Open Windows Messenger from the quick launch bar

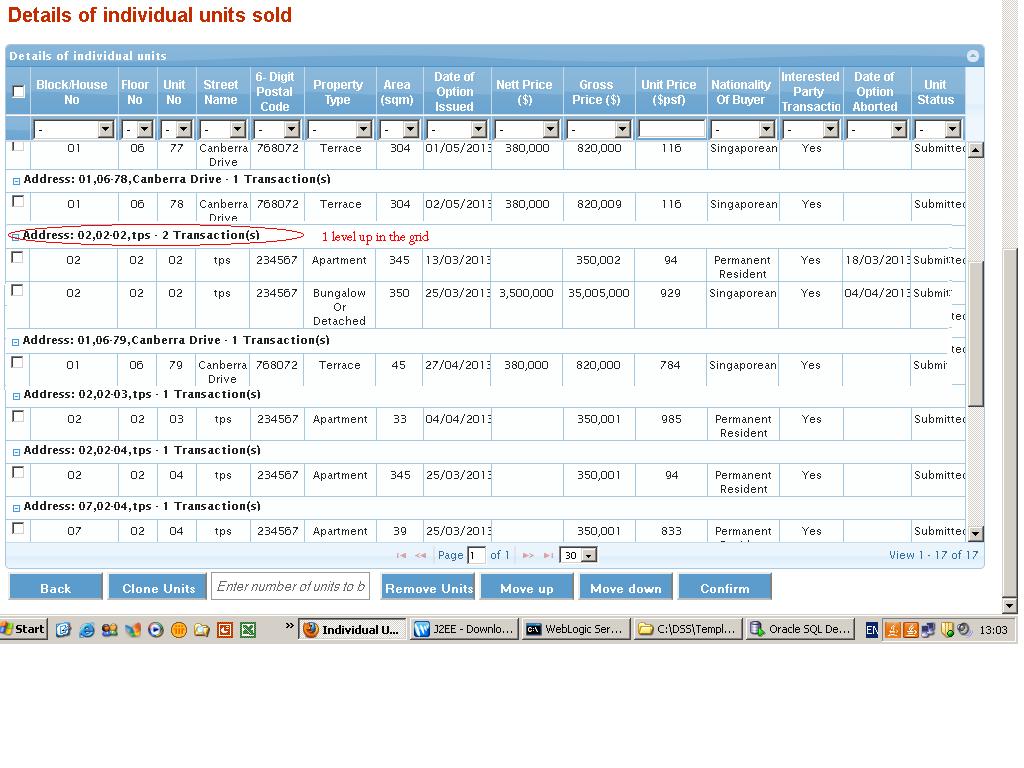click(108, 630)
